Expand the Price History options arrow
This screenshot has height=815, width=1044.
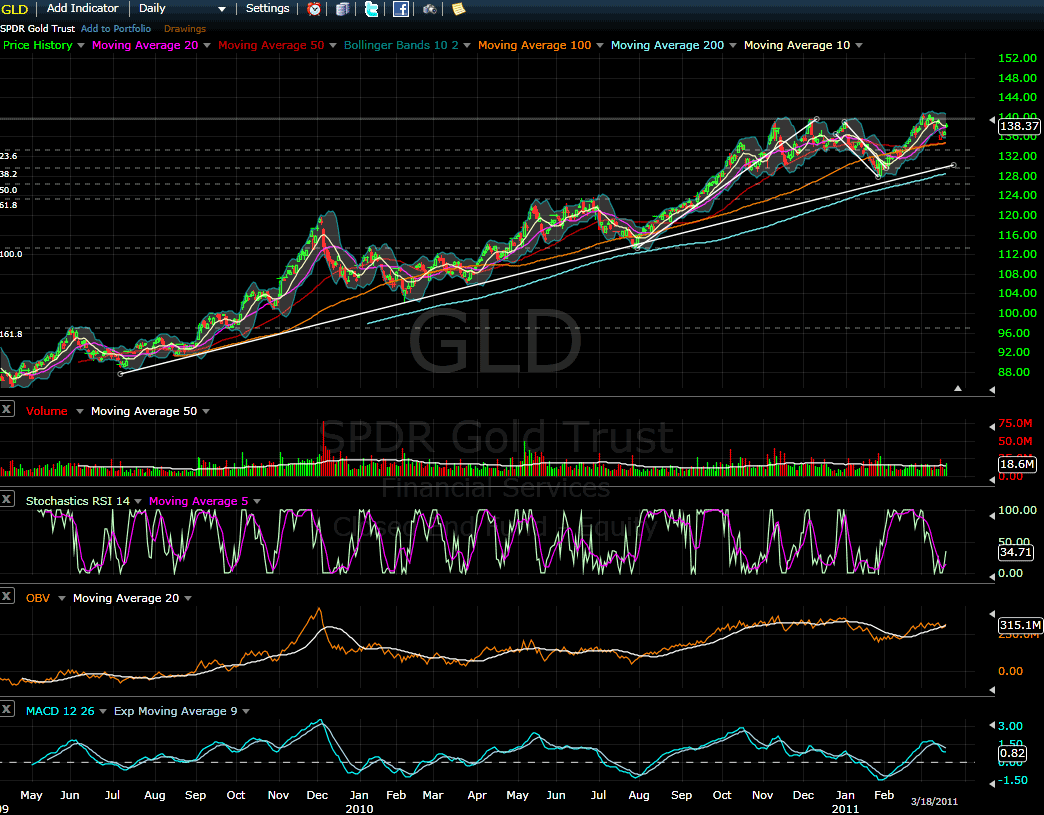(x=81, y=45)
